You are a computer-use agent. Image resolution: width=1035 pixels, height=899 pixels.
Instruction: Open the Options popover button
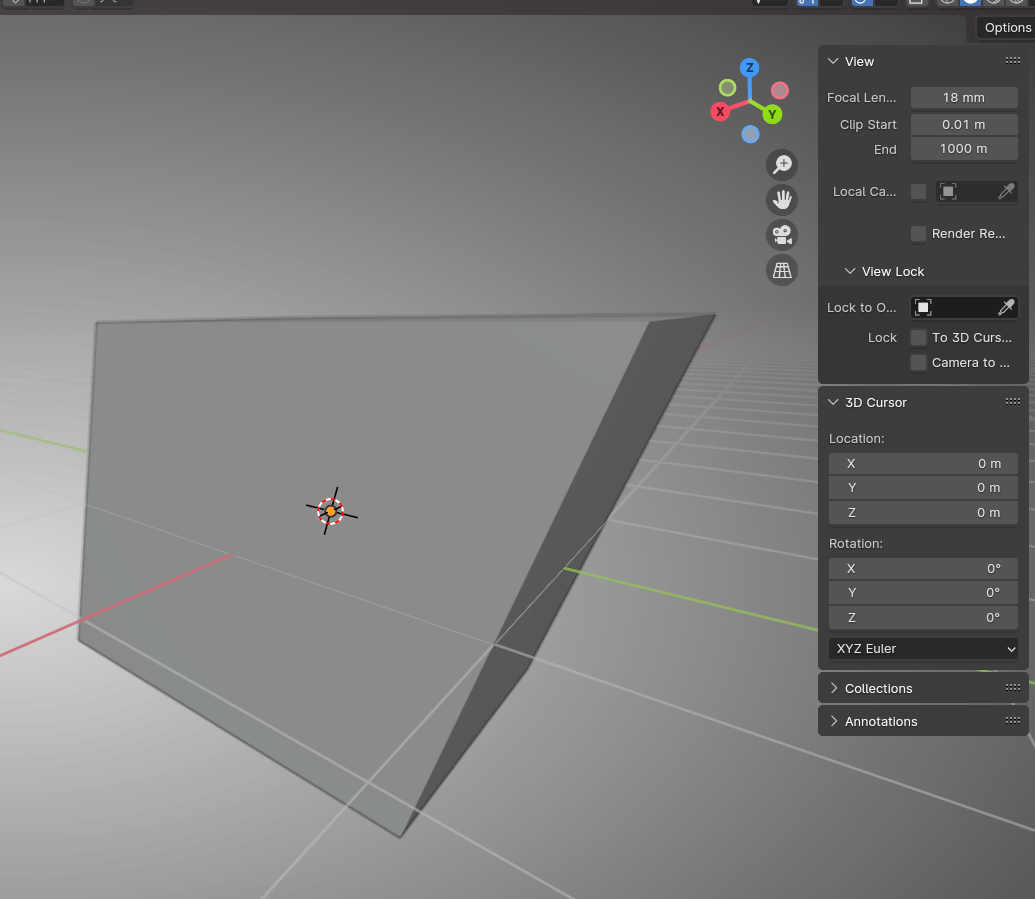(x=1006, y=28)
